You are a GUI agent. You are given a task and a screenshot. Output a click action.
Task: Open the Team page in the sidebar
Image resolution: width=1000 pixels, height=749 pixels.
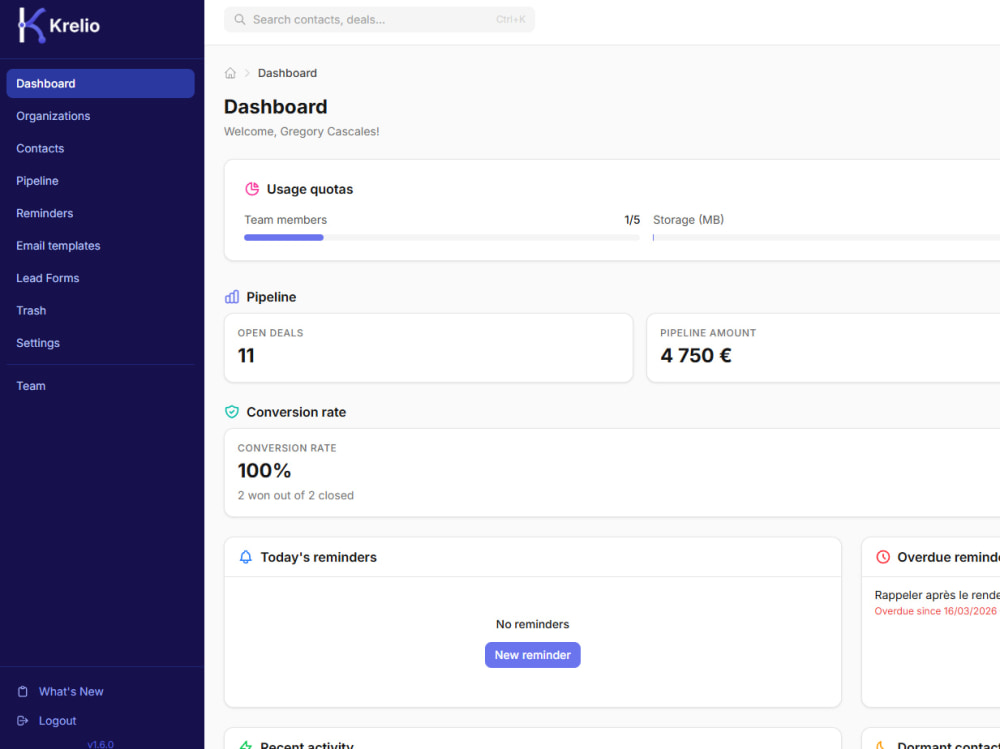(x=100, y=386)
